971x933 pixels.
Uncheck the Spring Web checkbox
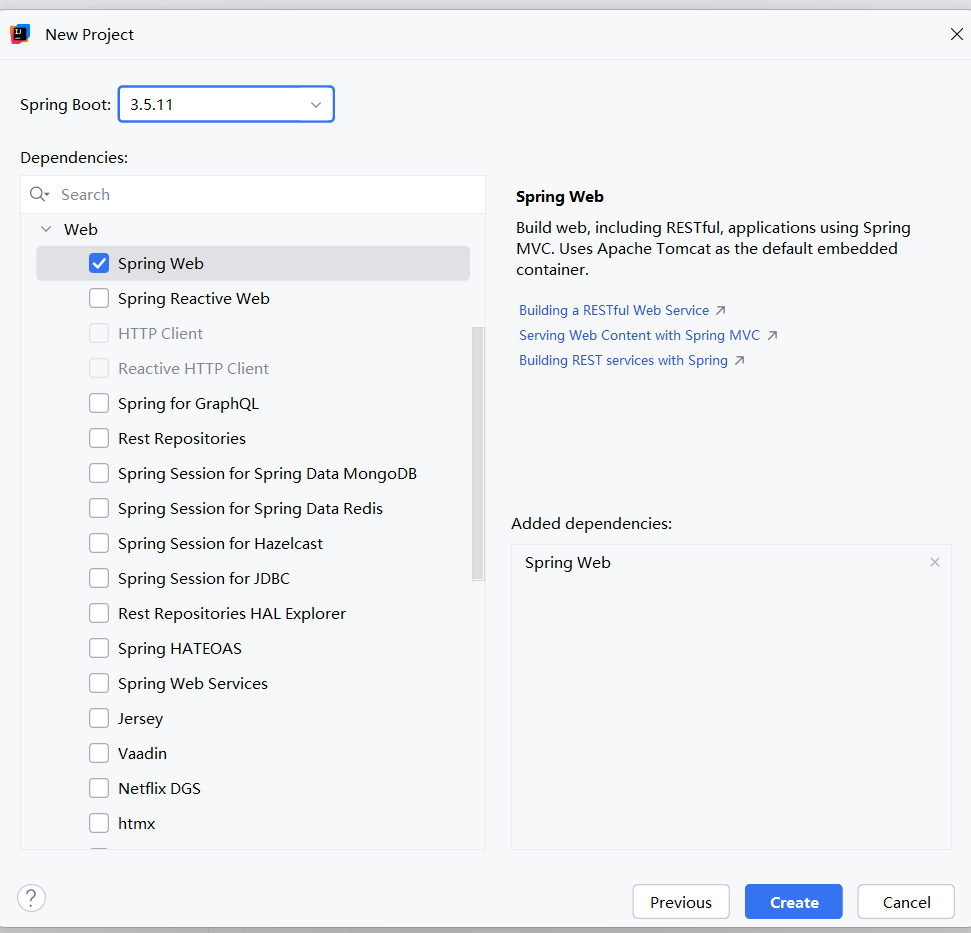(x=99, y=263)
